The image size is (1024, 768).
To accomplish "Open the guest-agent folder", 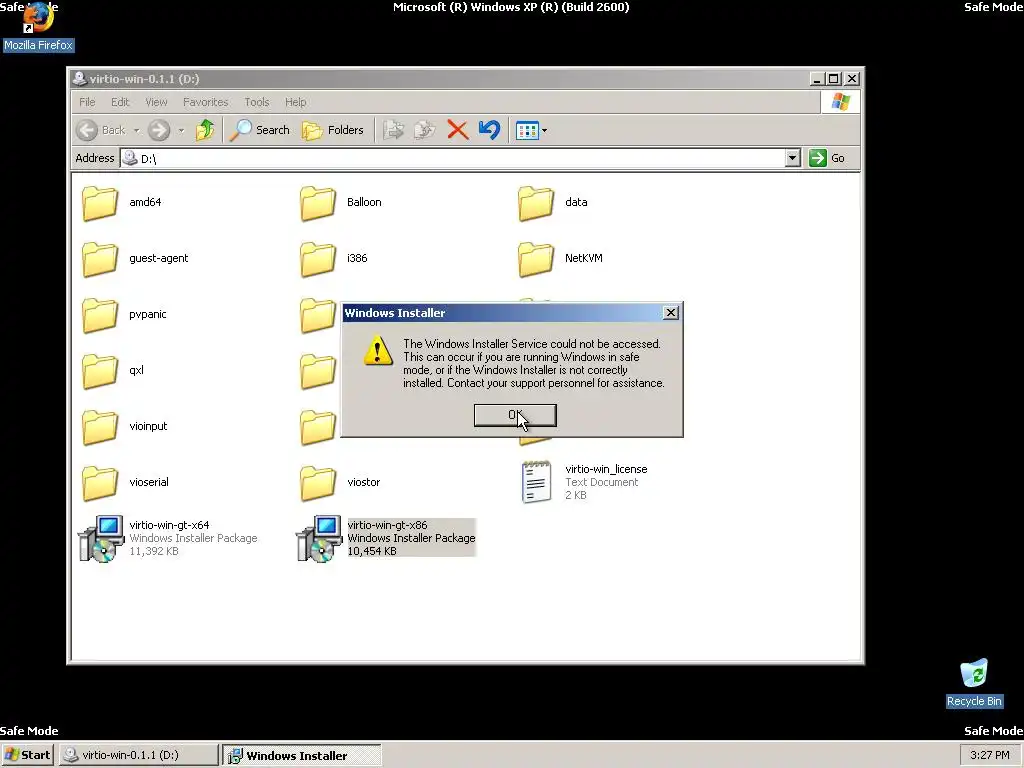I will pos(135,259).
